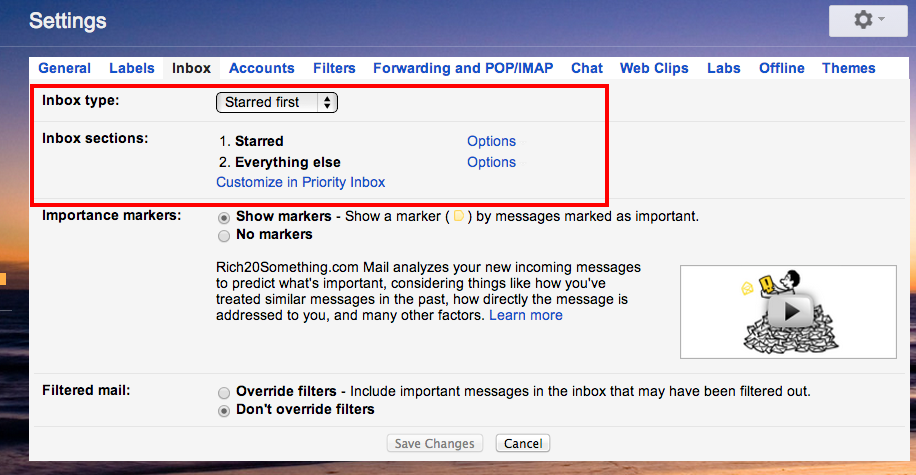Select the Show markers radio button
Image resolution: width=916 pixels, height=475 pixels.
224,217
